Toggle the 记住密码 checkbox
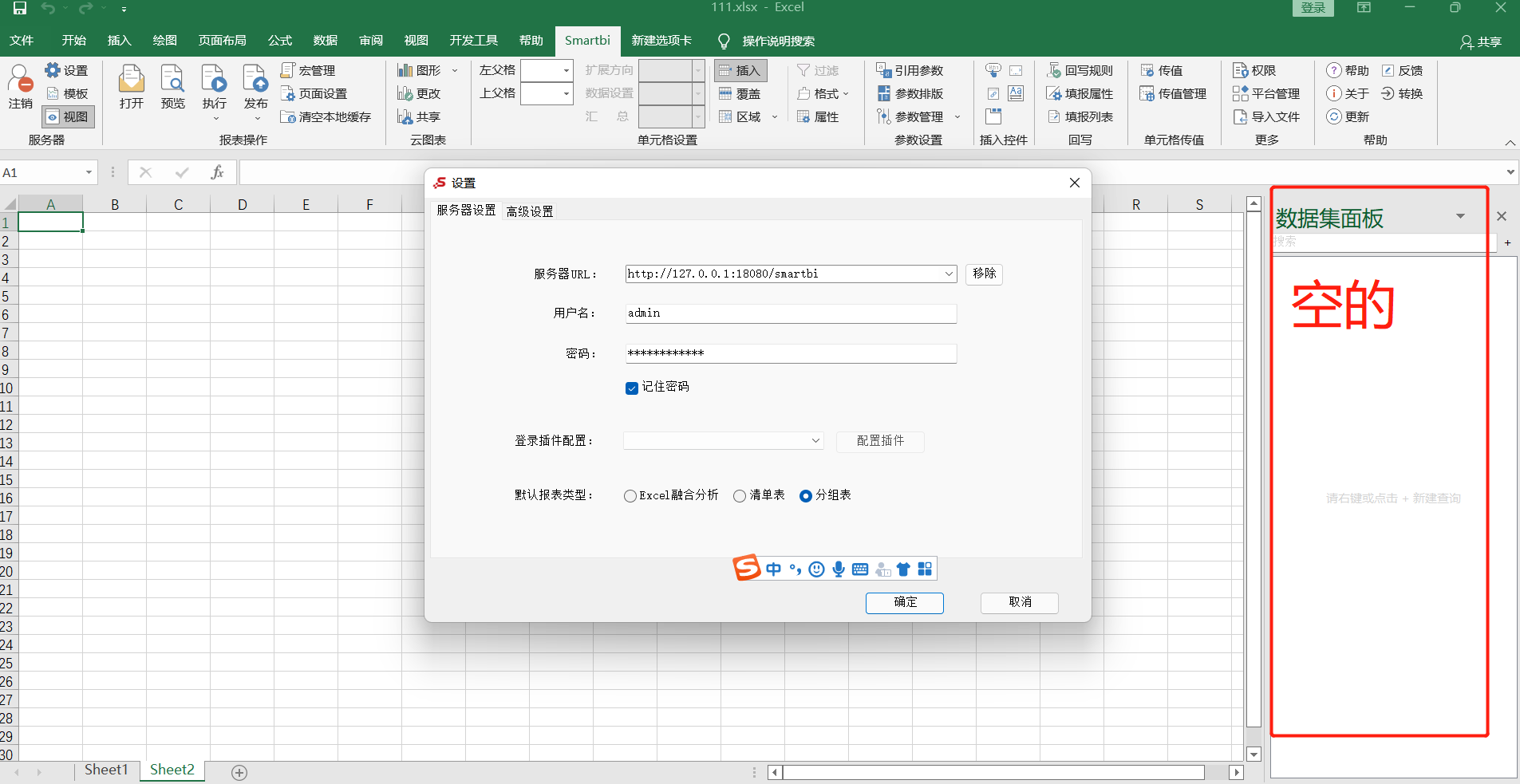The image size is (1520, 784). pos(632,388)
